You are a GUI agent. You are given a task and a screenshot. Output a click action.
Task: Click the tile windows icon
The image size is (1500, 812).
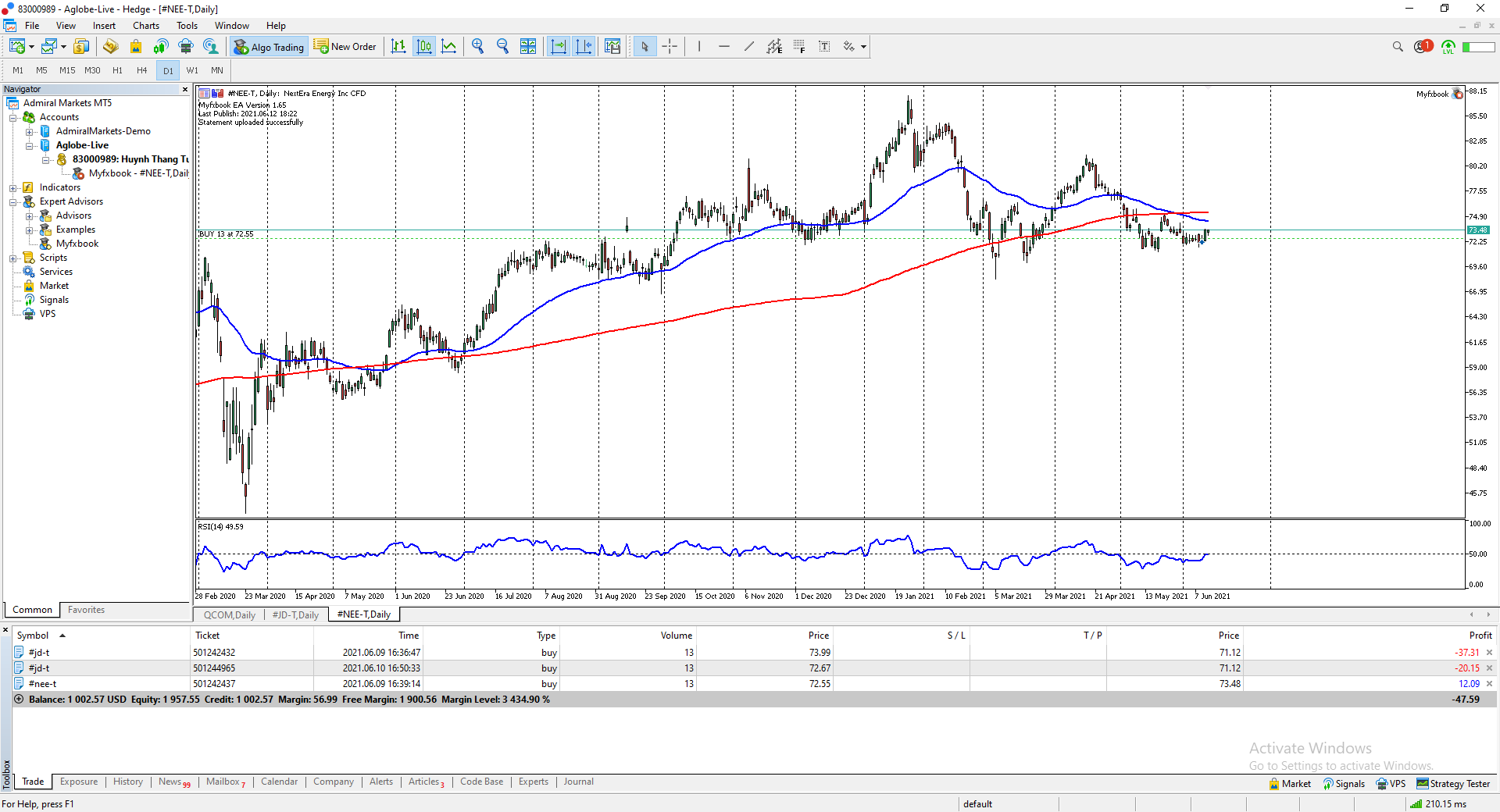pos(528,47)
